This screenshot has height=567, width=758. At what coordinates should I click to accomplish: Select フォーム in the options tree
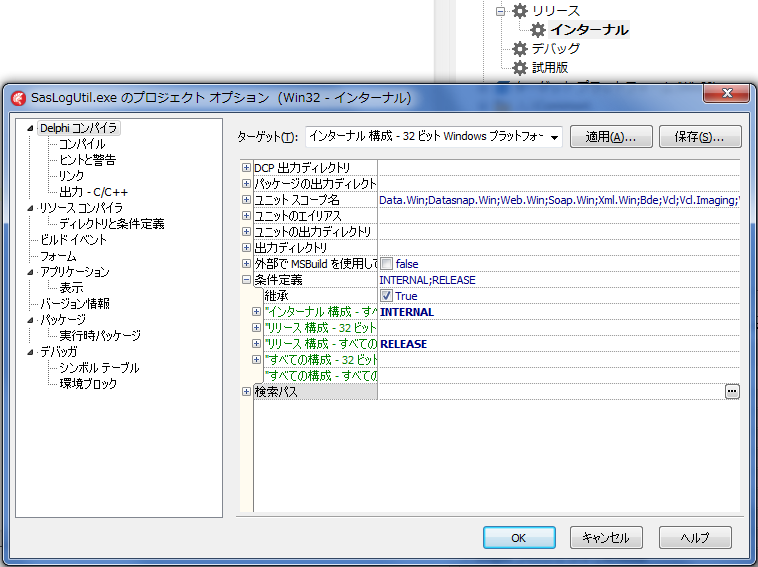coord(58,256)
